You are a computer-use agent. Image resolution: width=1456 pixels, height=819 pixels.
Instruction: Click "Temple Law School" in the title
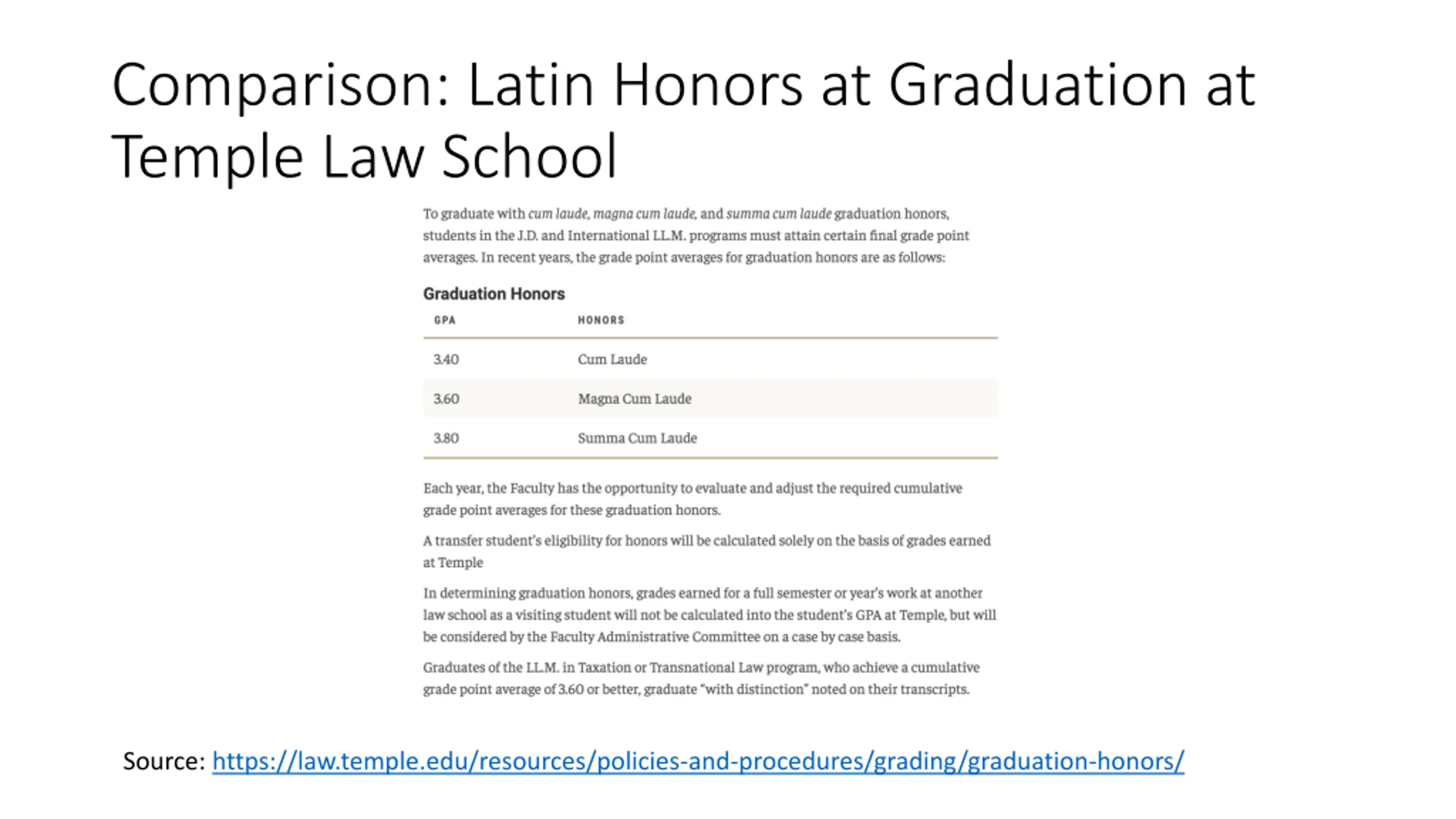point(364,156)
